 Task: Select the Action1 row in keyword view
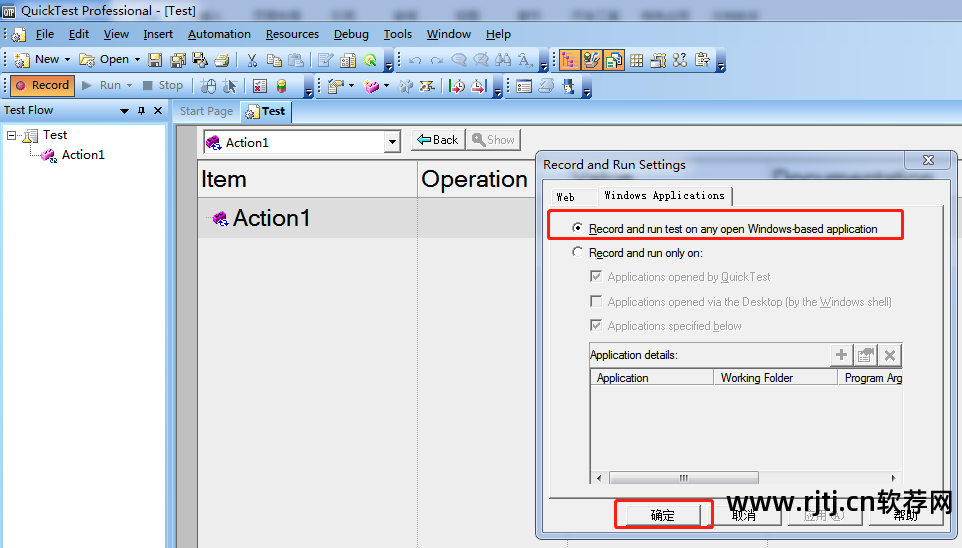point(366,218)
